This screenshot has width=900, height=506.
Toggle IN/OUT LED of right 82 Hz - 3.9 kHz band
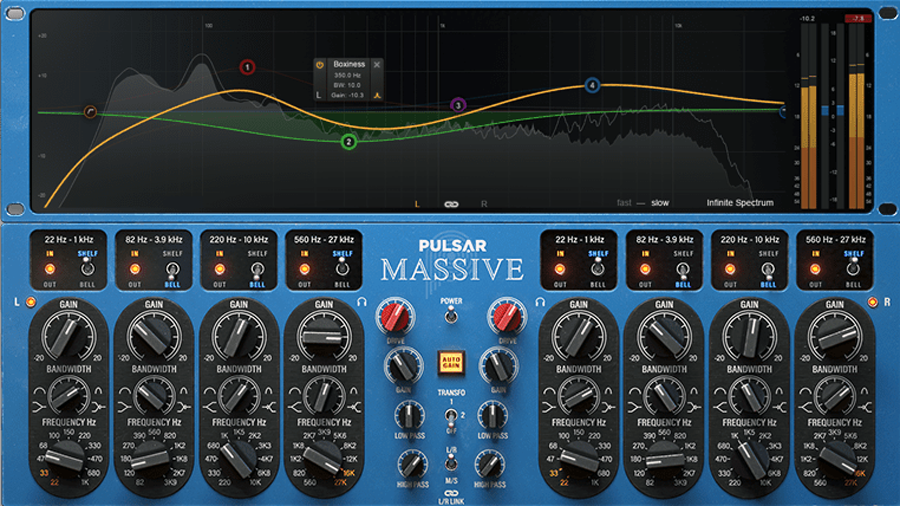click(645, 268)
